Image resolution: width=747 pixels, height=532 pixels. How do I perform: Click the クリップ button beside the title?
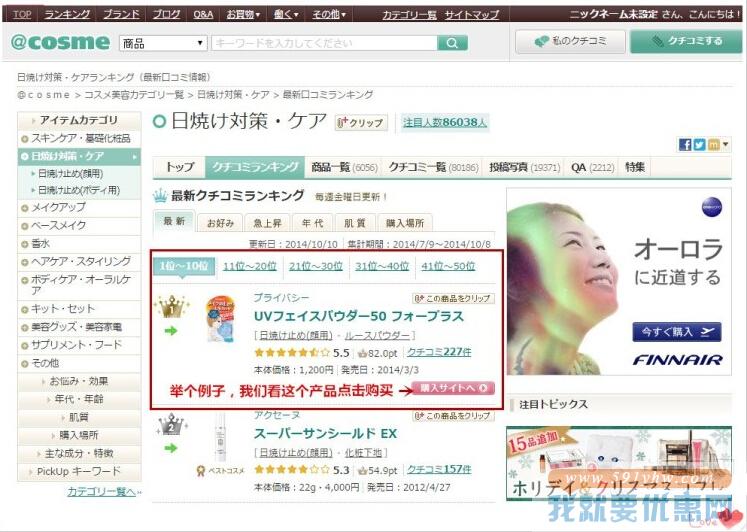tap(361, 122)
